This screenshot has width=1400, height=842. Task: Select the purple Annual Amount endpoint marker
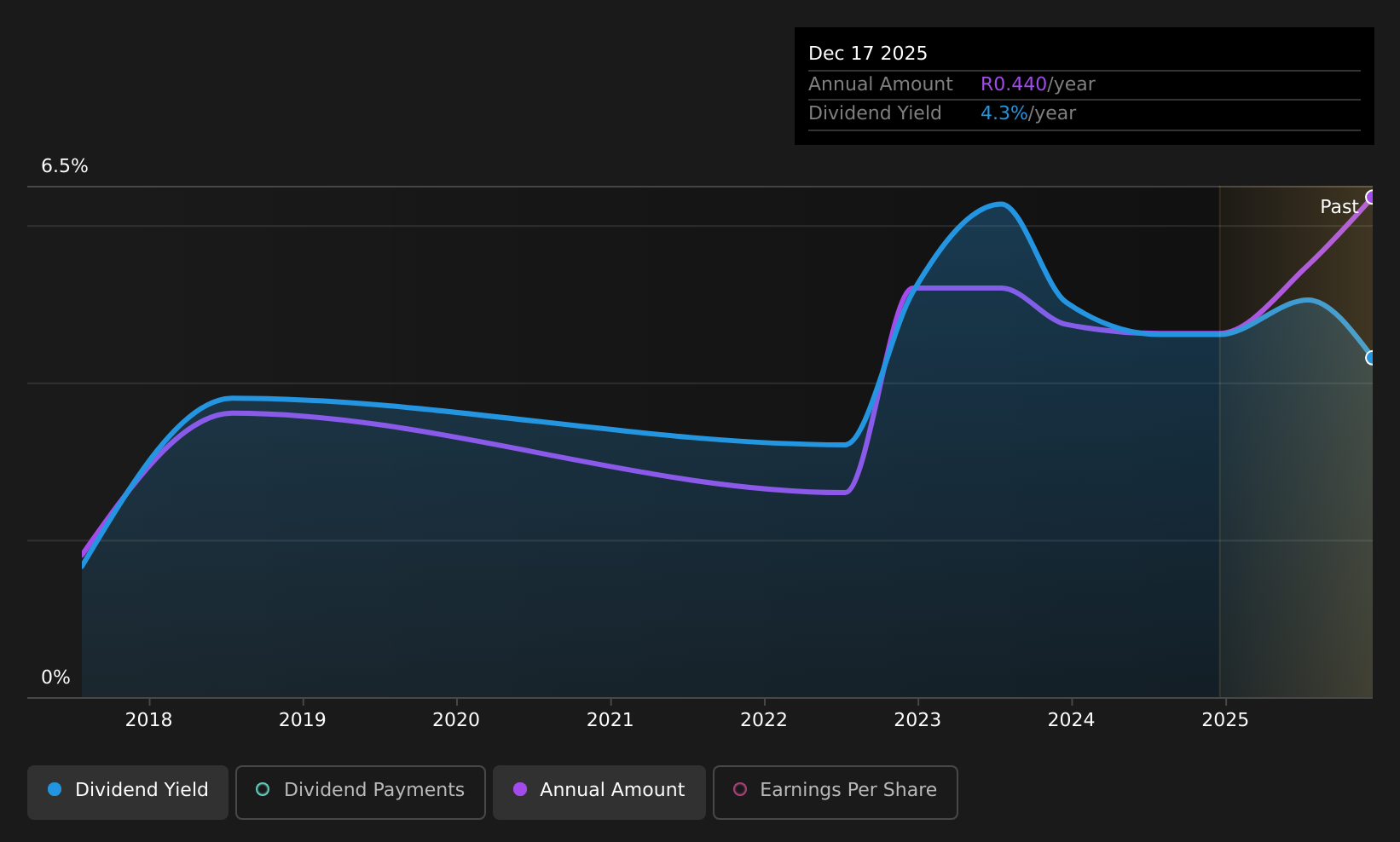(x=1371, y=198)
